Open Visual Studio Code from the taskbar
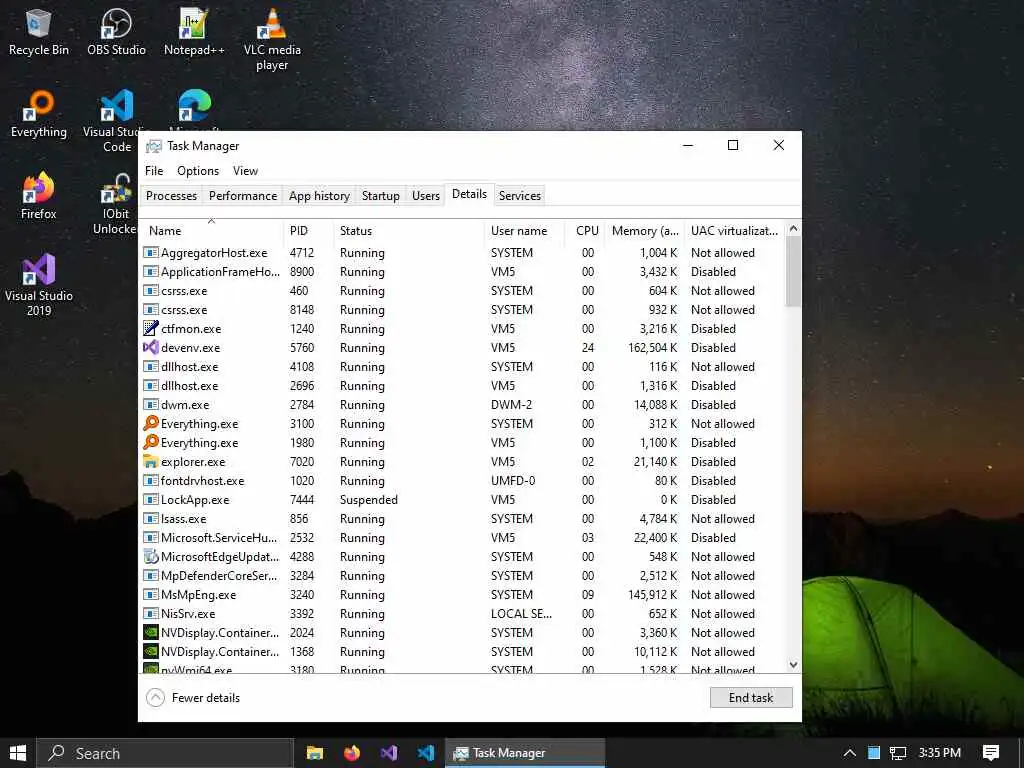 426,753
